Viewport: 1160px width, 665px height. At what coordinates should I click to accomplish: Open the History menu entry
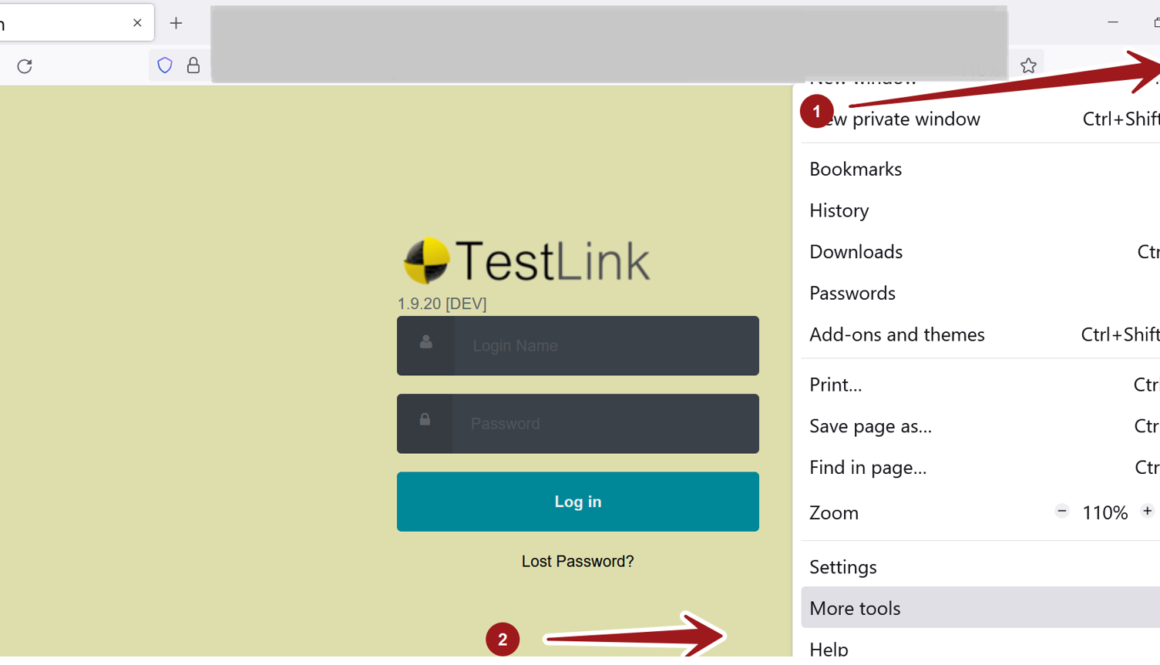(980, 211)
